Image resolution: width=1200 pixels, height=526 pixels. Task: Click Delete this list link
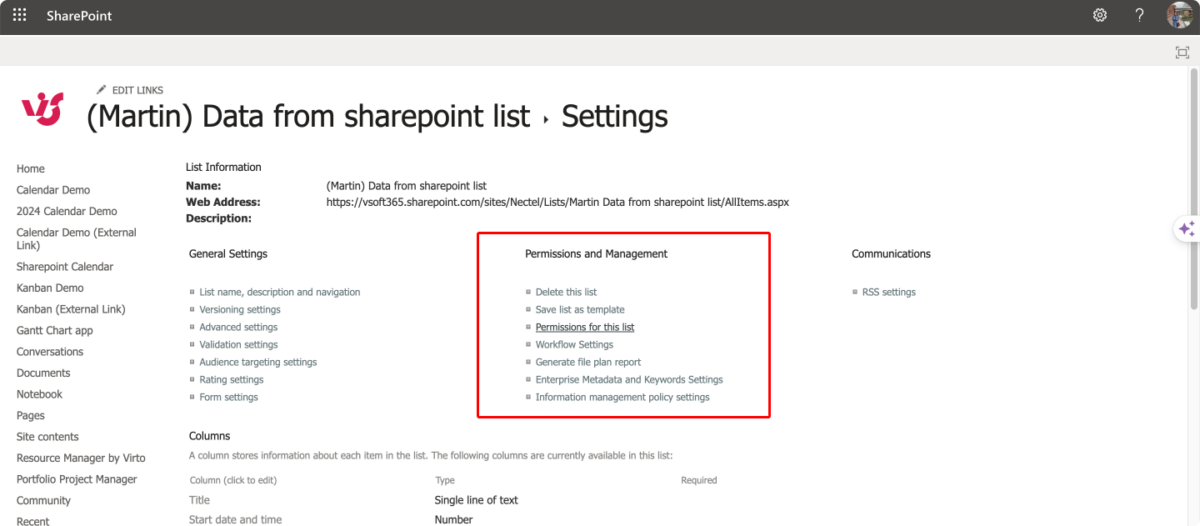click(x=566, y=292)
